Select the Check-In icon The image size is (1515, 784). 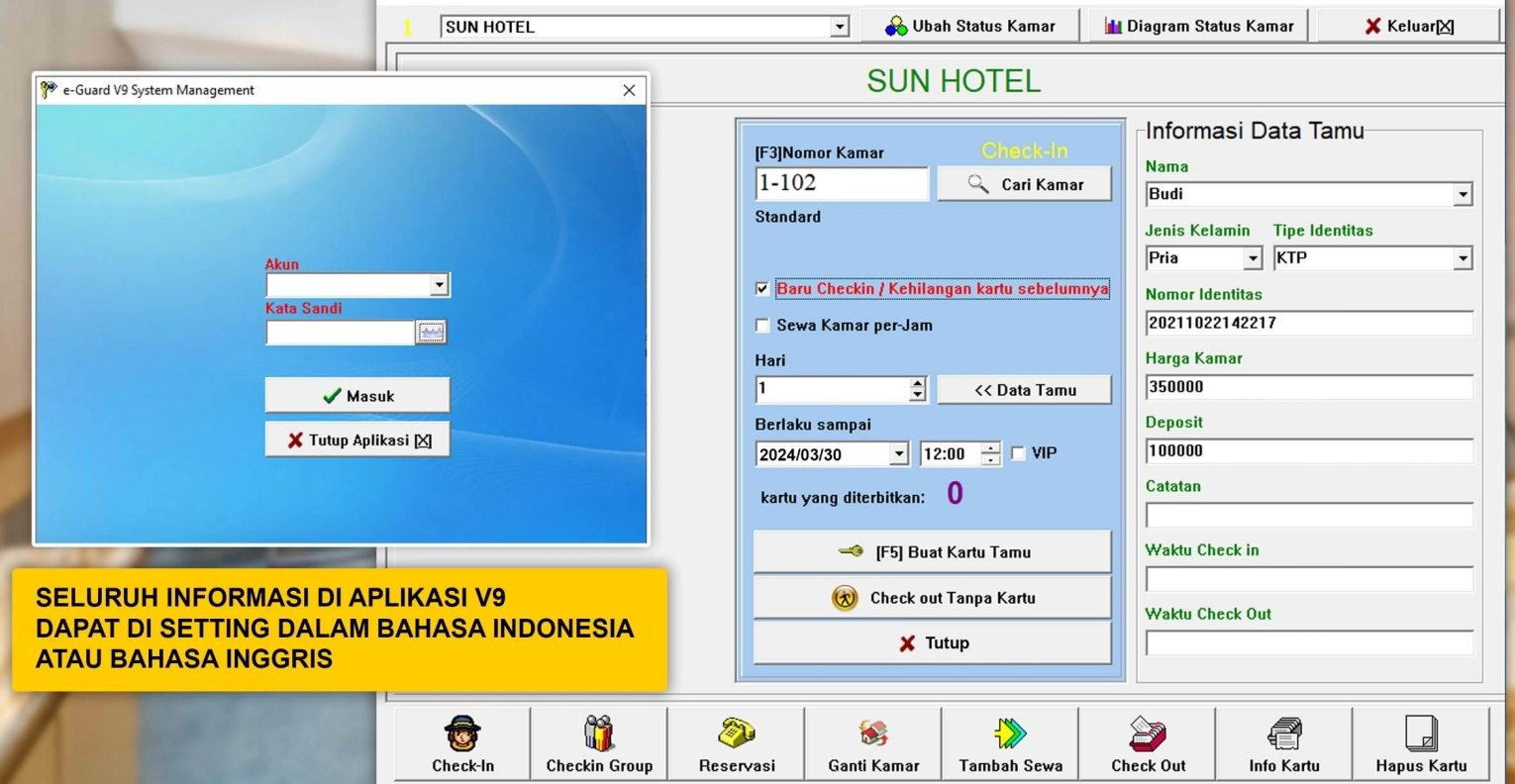(461, 742)
